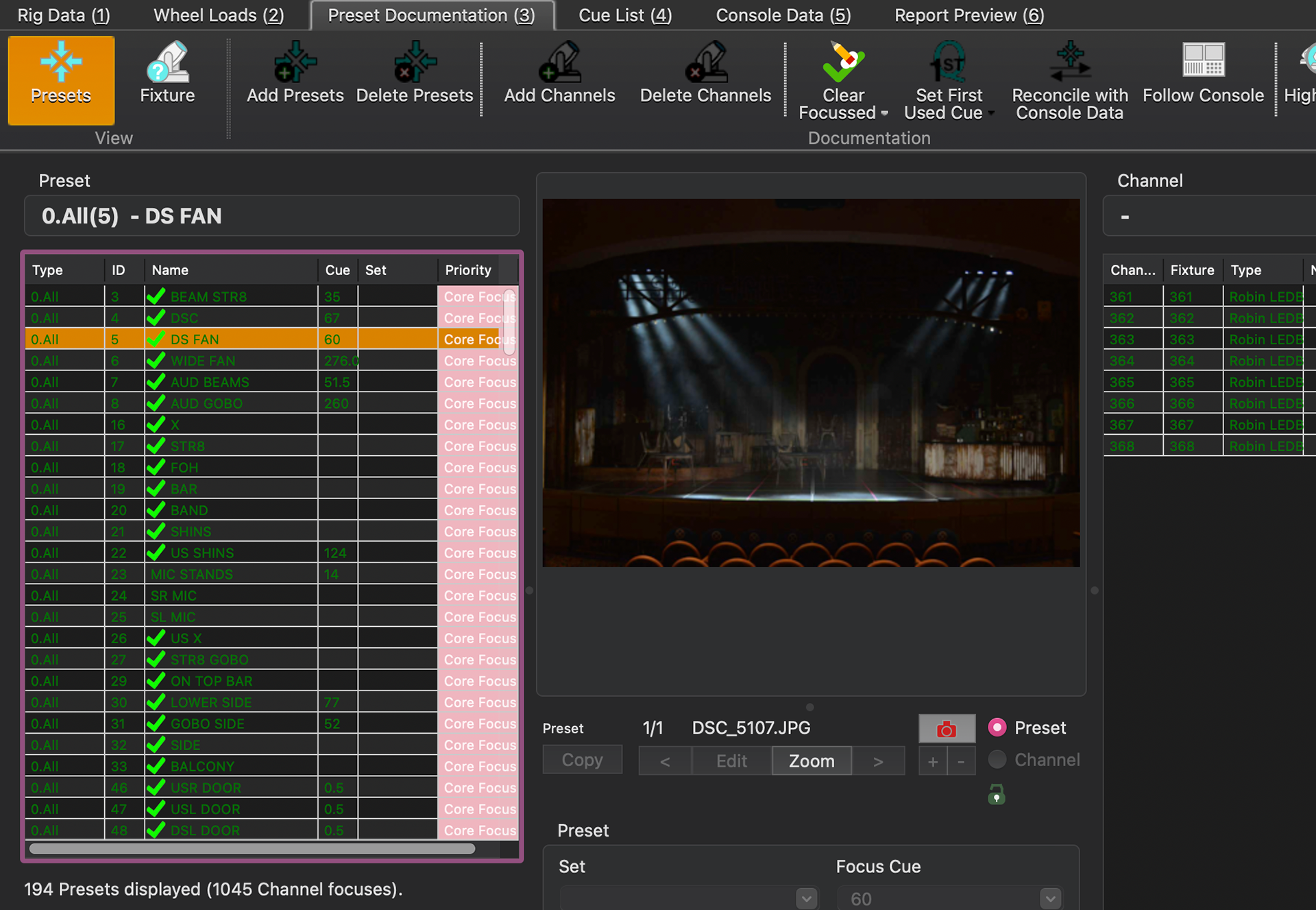
Task: Open the Set First Used Cue dropdown arrow
Action: pyautogui.click(x=990, y=113)
